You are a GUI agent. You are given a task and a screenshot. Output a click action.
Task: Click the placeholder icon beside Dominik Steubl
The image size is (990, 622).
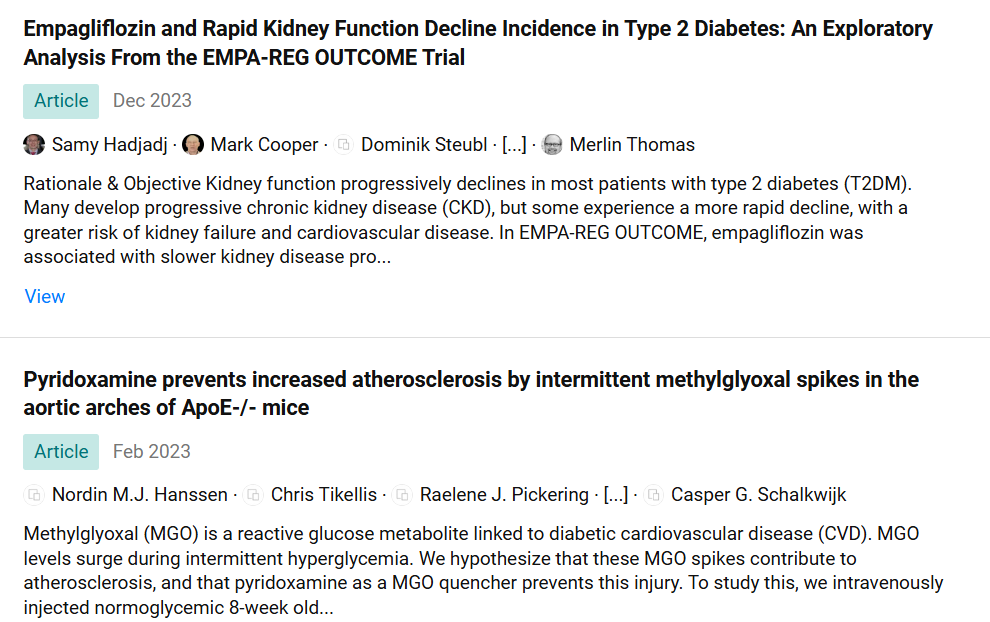pos(343,145)
